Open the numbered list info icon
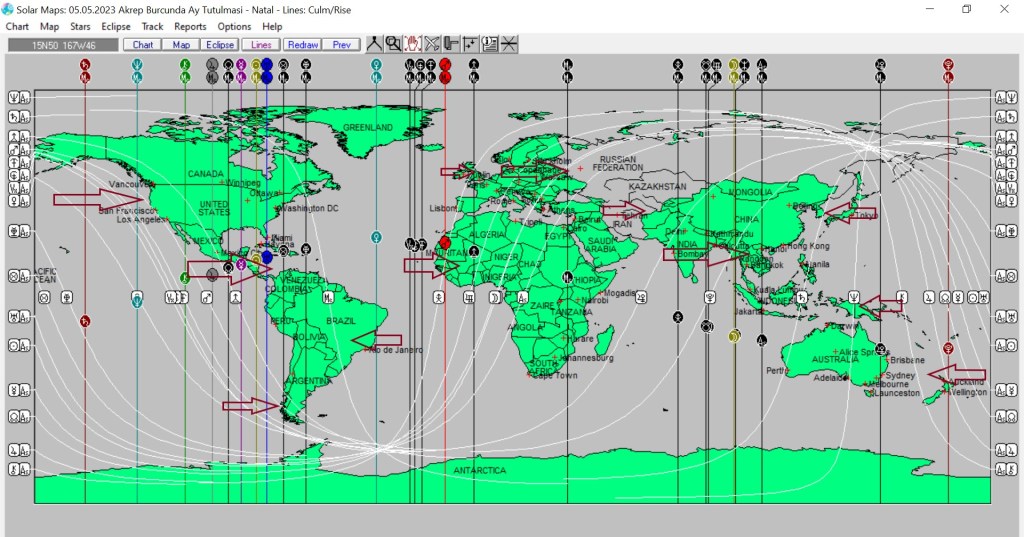The image size is (1024, 537). point(490,44)
